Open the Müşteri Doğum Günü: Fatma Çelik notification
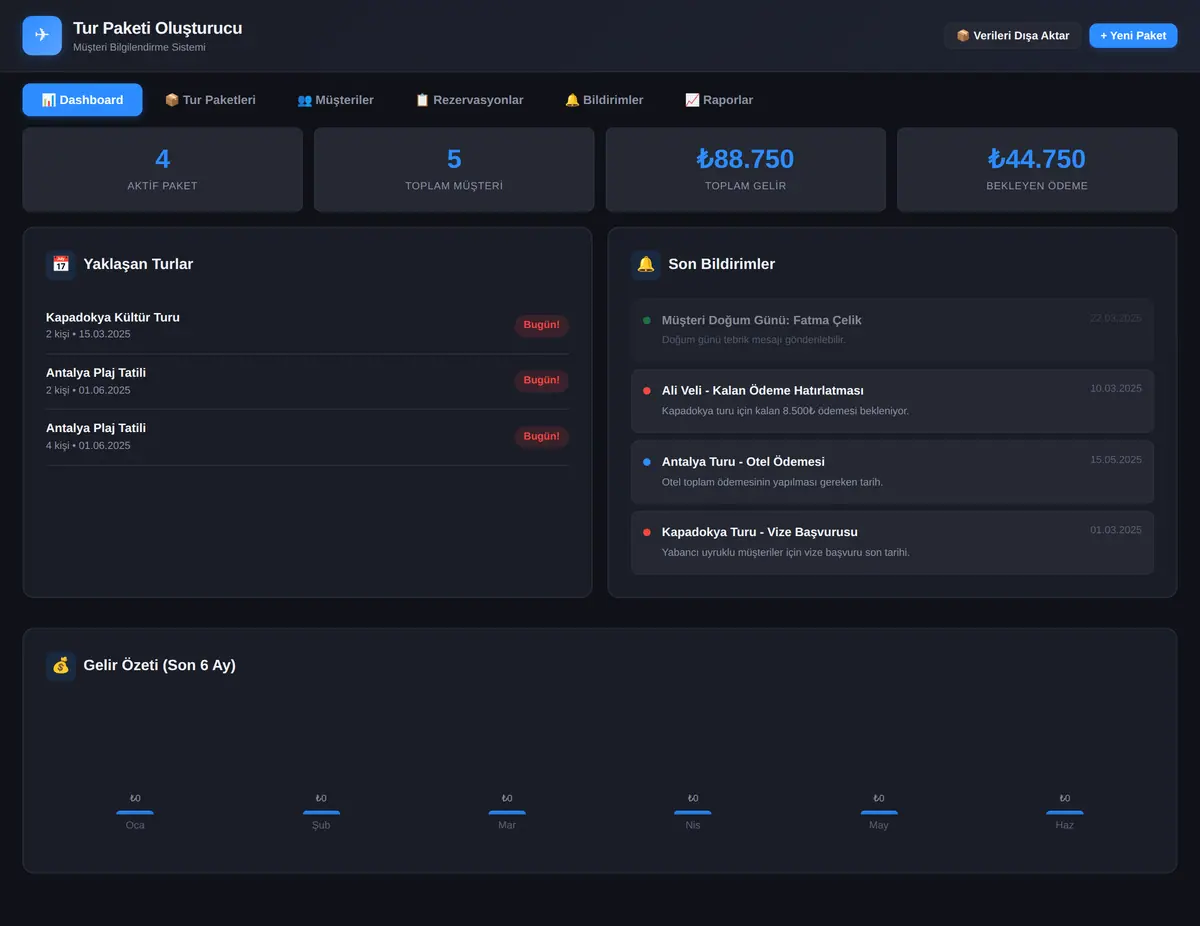The height and width of the screenshot is (926, 1200). pyautogui.click(x=892, y=330)
